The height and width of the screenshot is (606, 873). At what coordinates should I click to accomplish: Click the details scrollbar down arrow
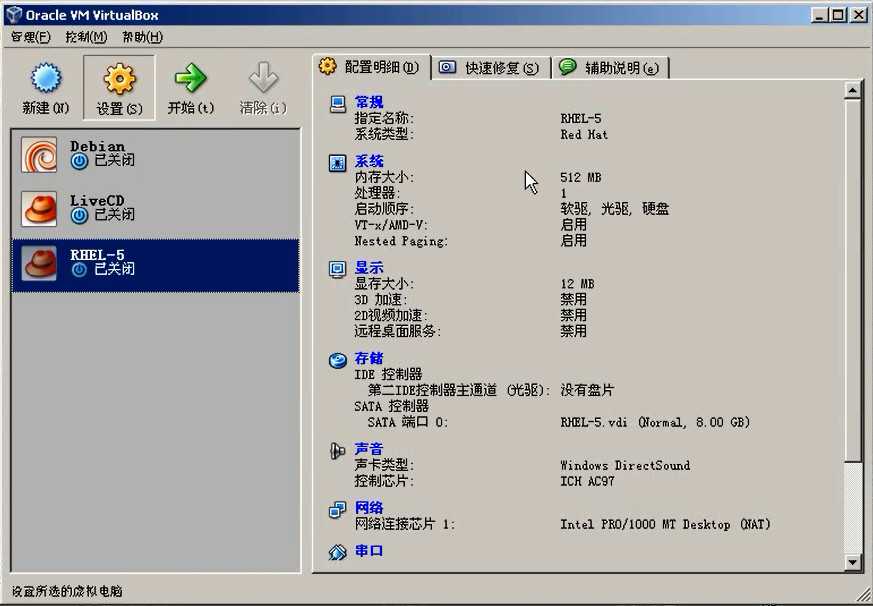pyautogui.click(x=852, y=562)
